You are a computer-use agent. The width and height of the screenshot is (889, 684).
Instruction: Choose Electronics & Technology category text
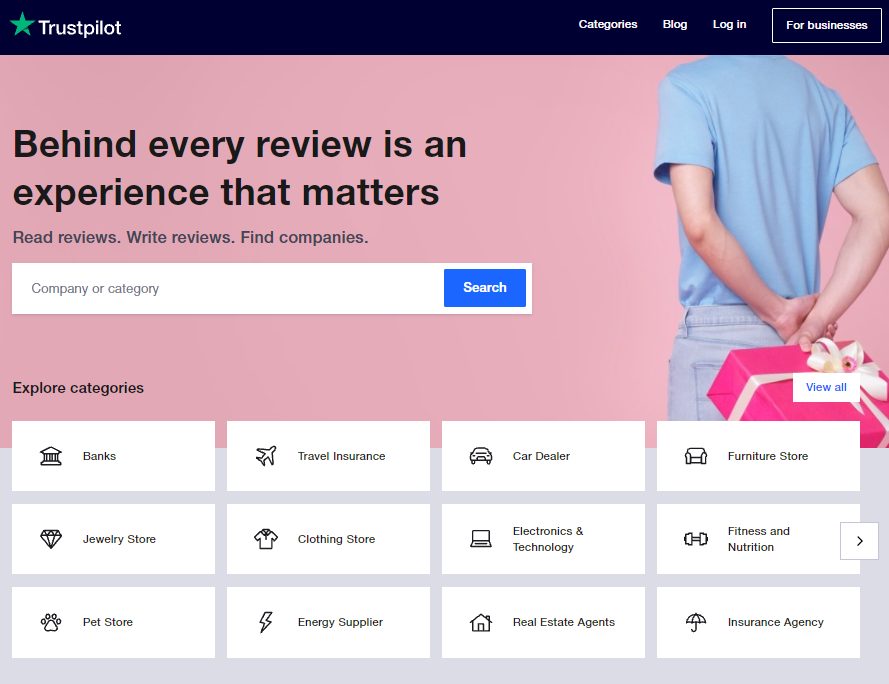pos(548,539)
